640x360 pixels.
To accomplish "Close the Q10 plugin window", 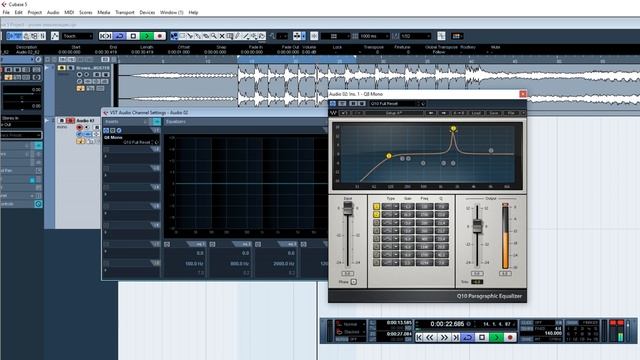I will point(522,94).
